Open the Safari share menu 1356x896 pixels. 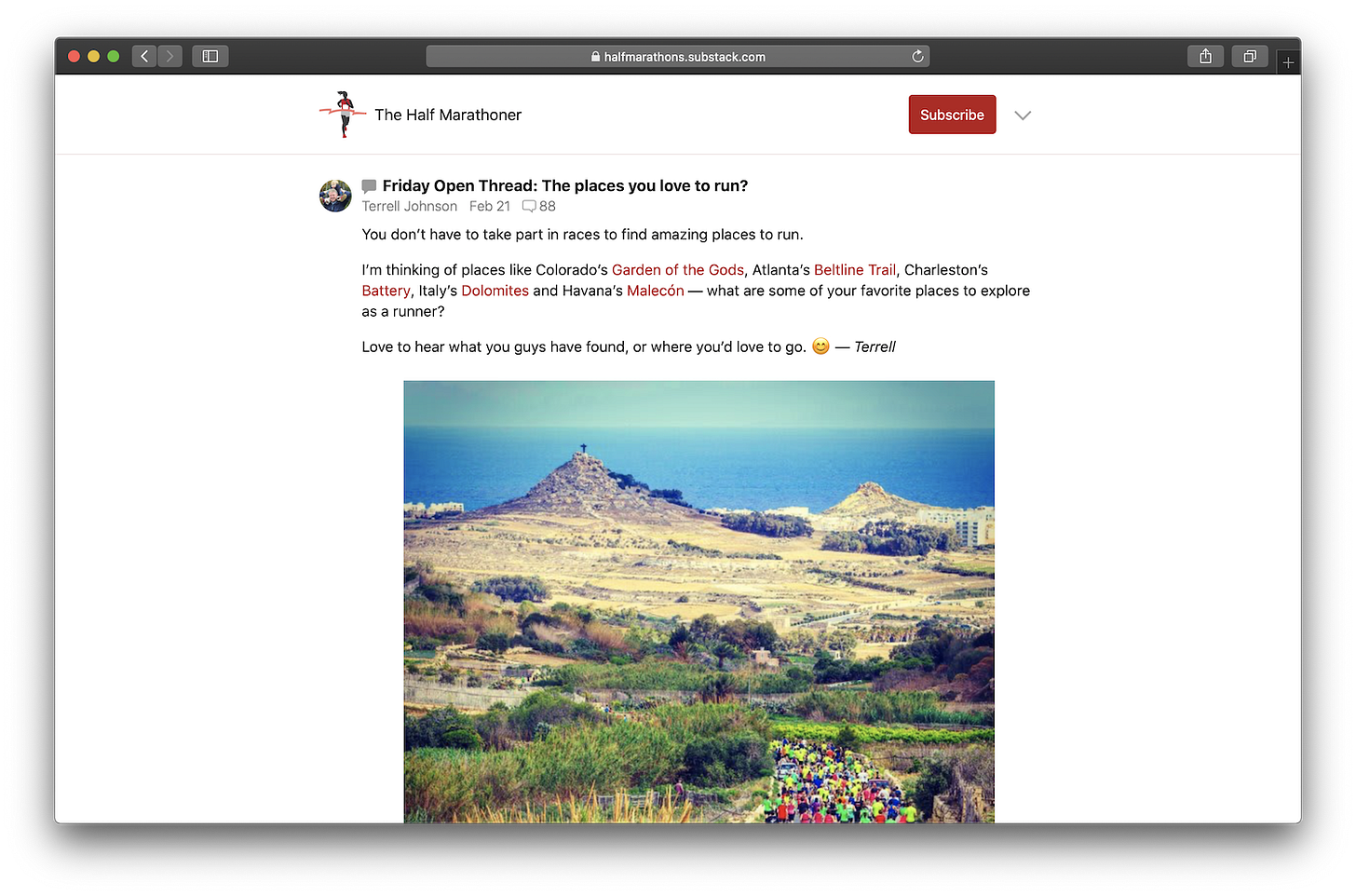point(1205,57)
